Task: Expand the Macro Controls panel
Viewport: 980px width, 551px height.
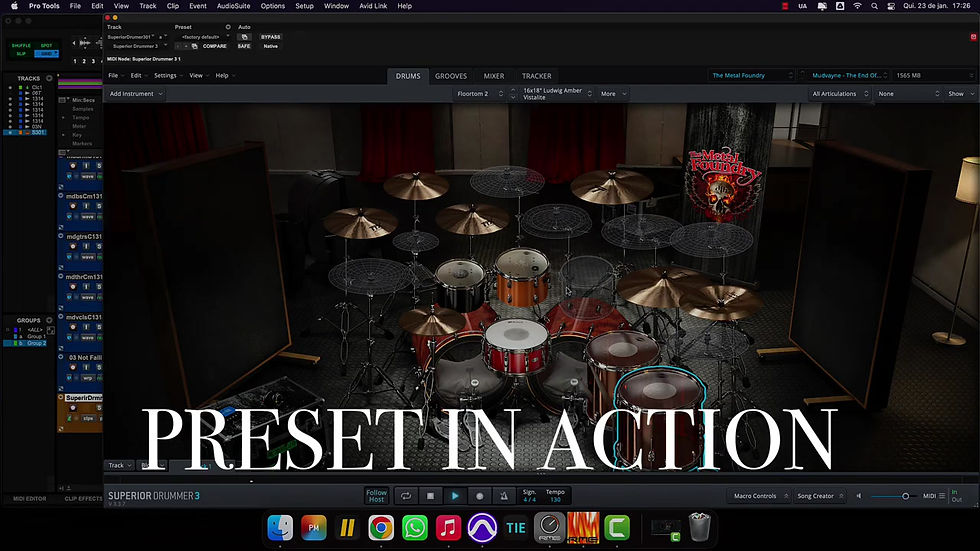Action: (759, 496)
